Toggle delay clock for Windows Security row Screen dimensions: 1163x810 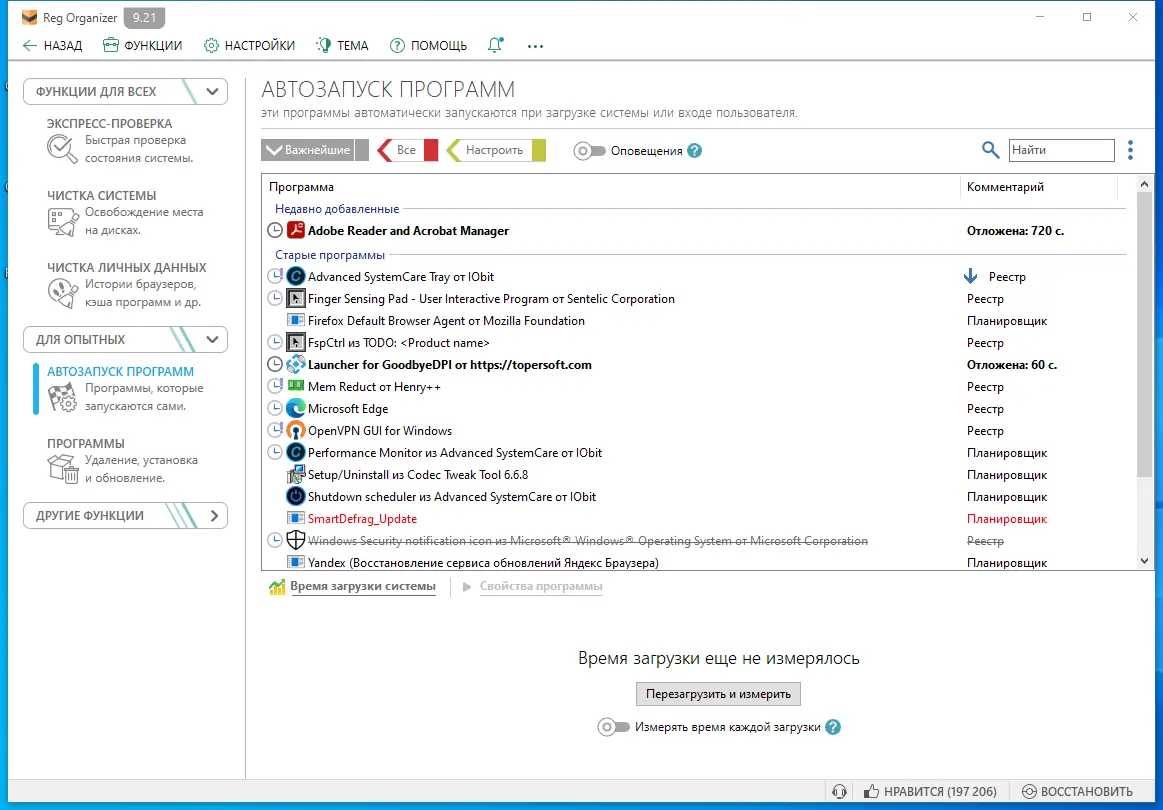[274, 540]
